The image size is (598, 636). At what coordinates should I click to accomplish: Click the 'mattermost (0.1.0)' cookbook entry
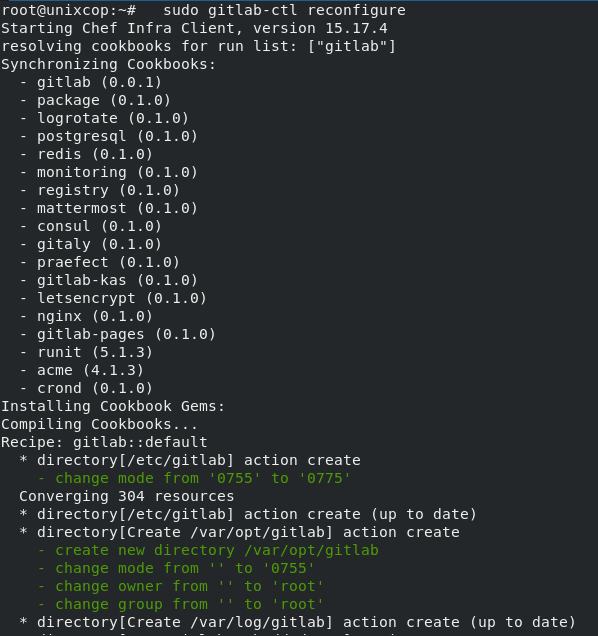click(117, 208)
